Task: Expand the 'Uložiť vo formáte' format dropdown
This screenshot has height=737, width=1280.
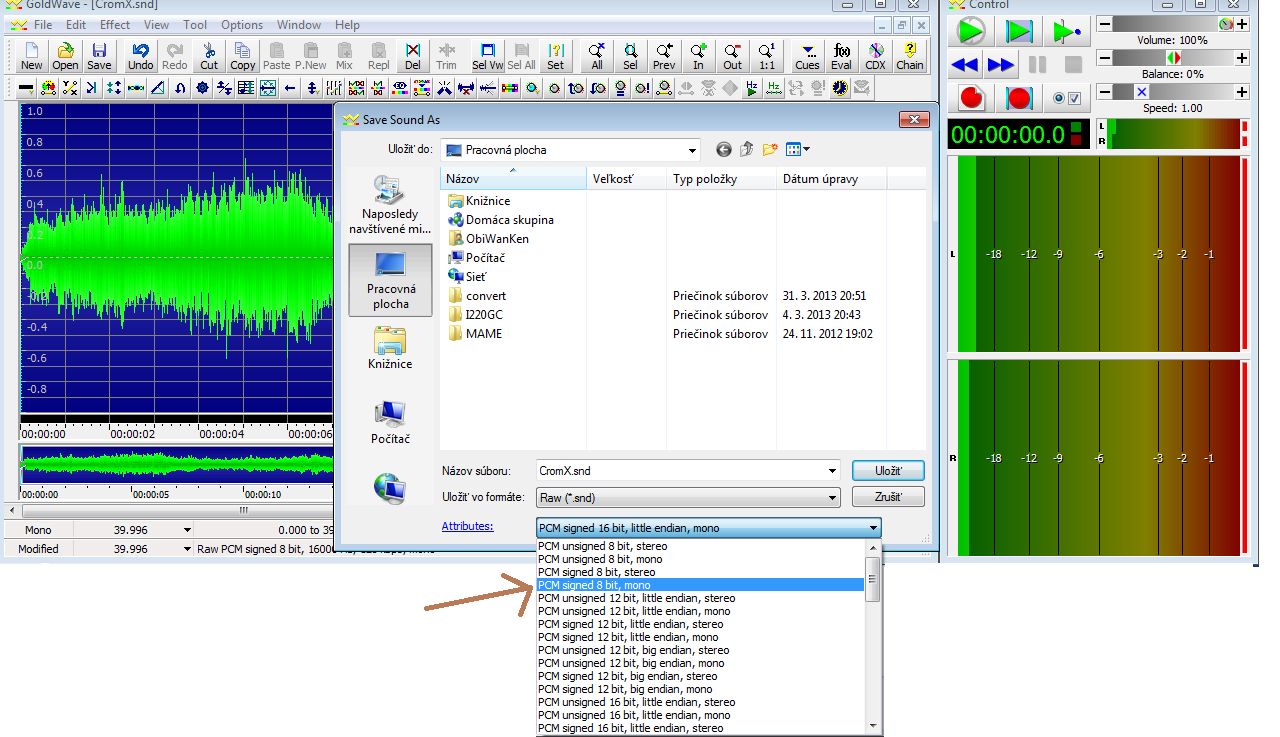Action: (832, 498)
